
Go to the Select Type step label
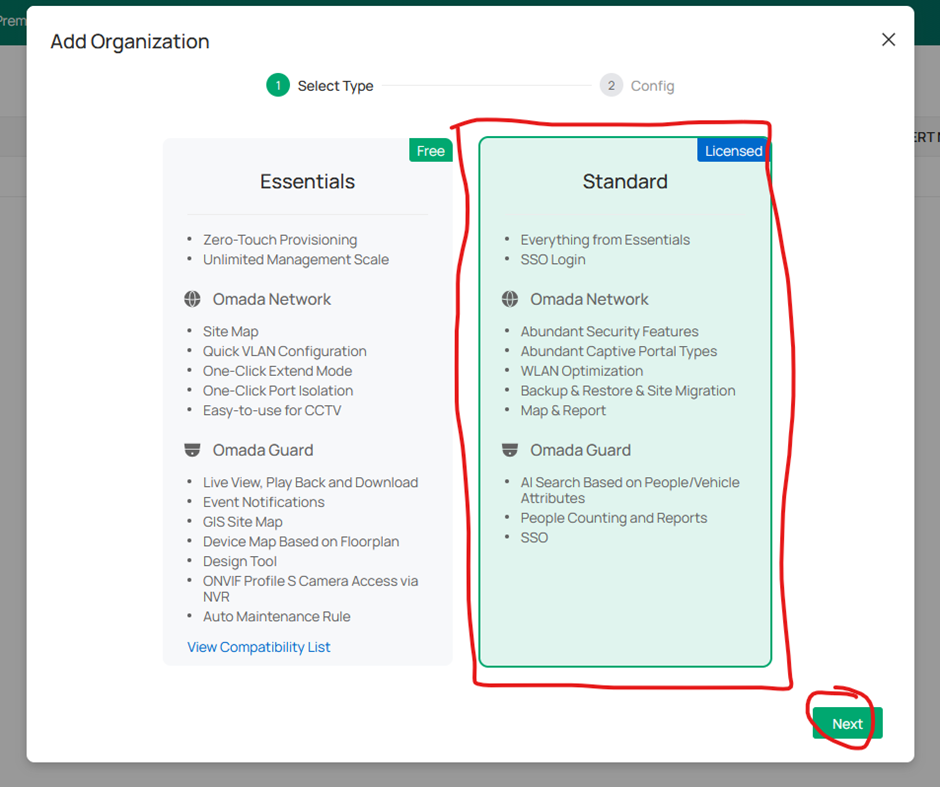click(x=335, y=86)
